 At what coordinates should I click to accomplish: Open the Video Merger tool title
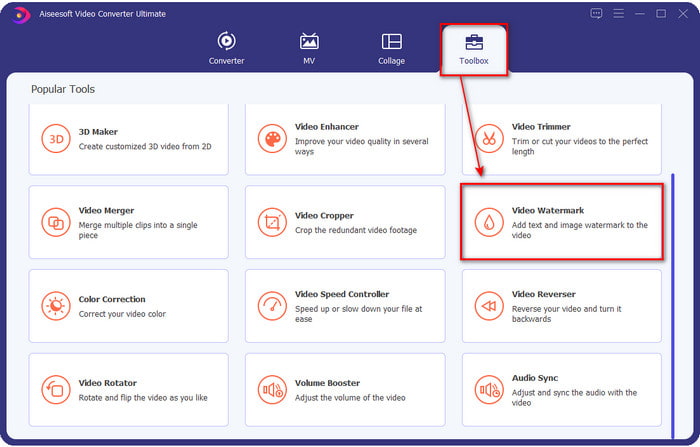pos(106,210)
